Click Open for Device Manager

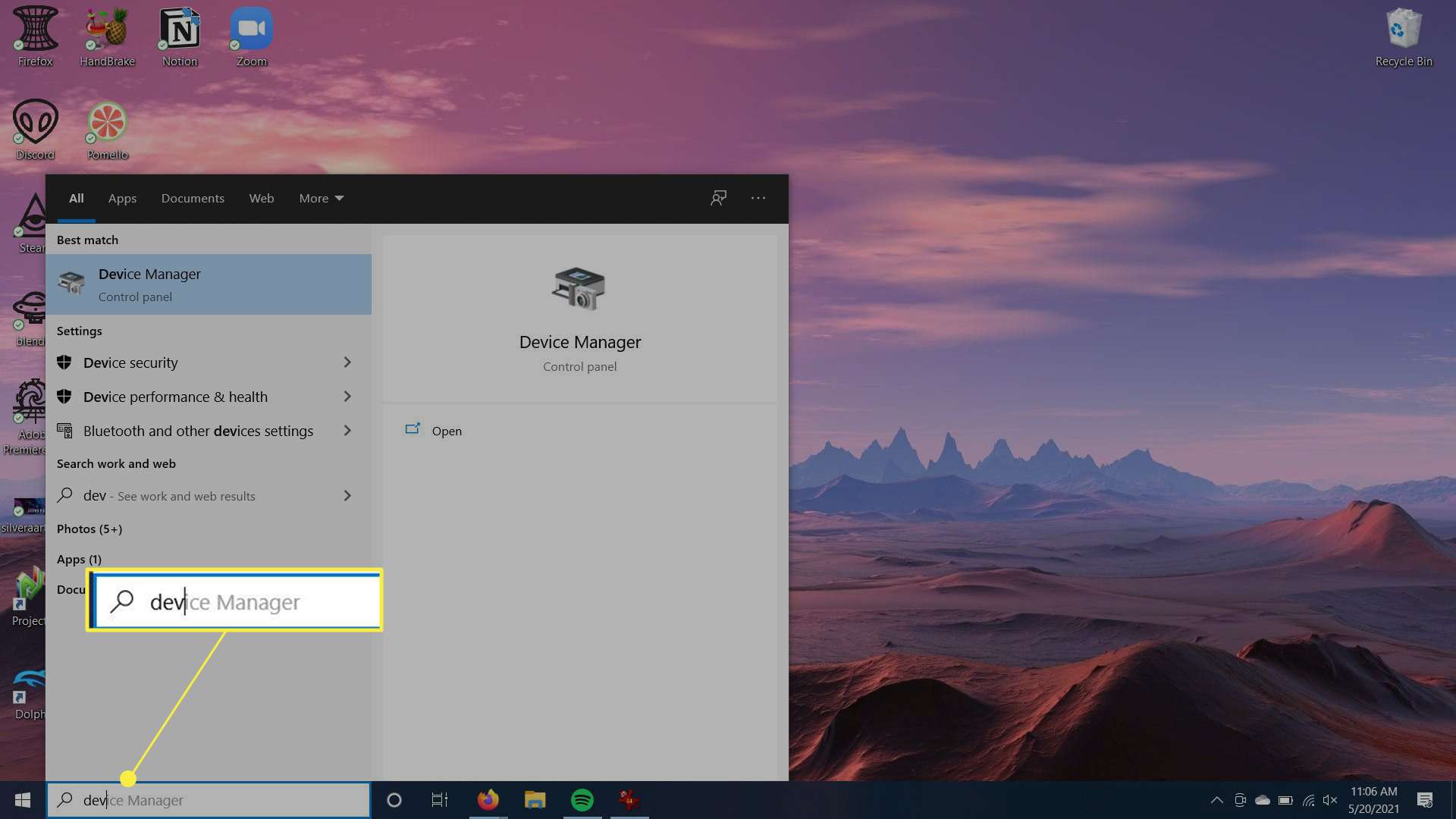click(446, 430)
